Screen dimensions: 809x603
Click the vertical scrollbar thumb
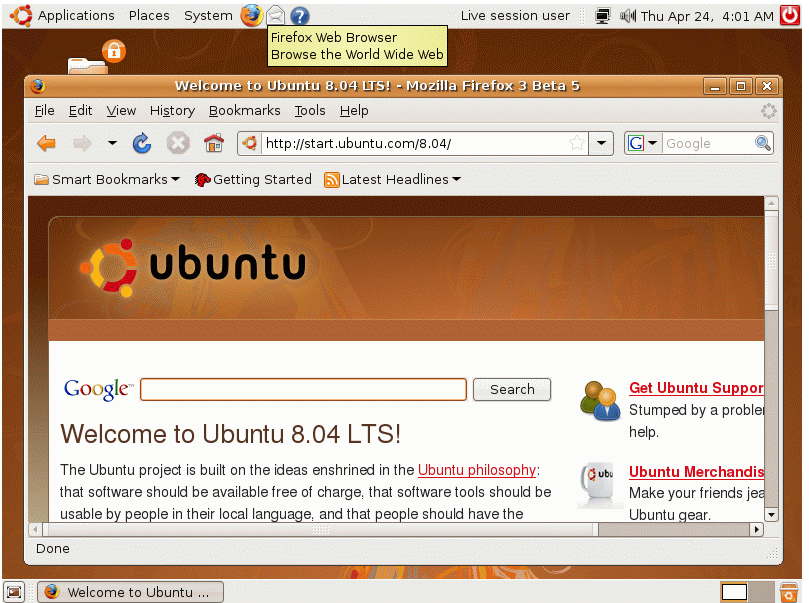(771, 260)
